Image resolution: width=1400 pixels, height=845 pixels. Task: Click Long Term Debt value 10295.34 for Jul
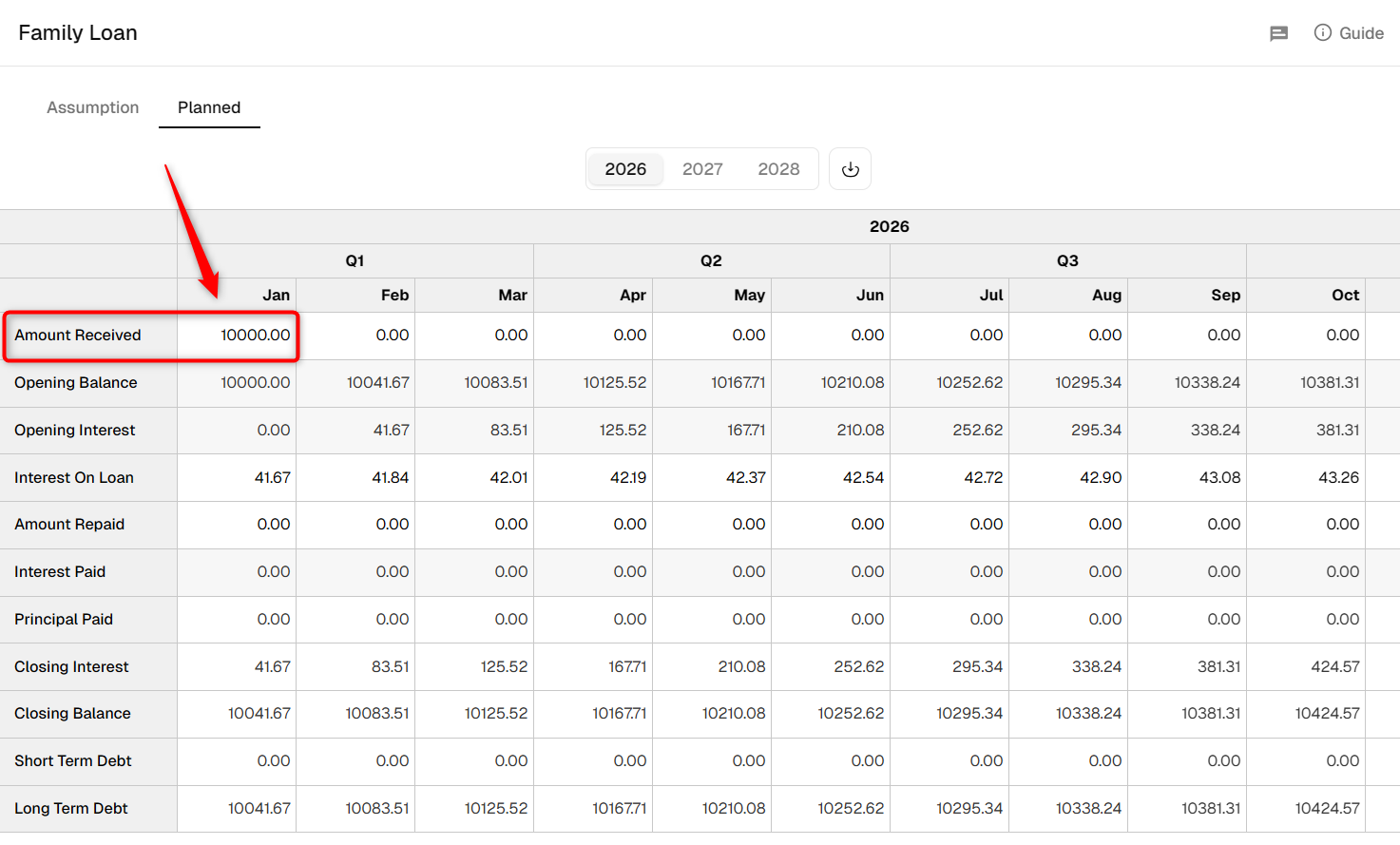[x=970, y=809]
